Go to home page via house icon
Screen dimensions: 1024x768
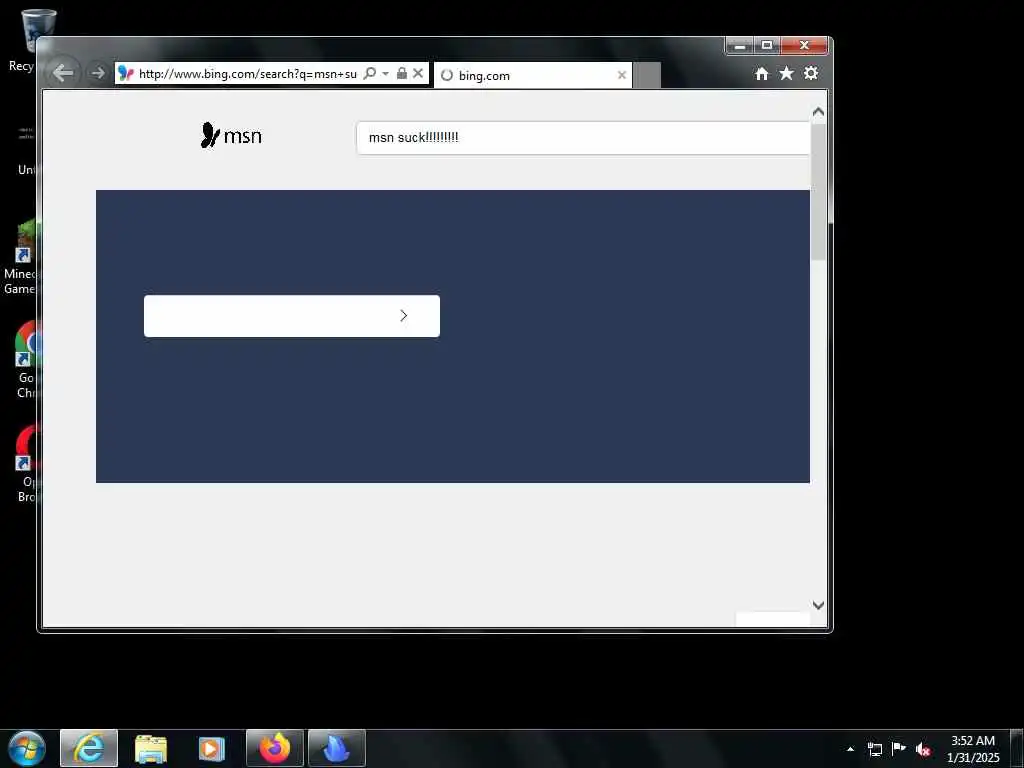(x=761, y=74)
